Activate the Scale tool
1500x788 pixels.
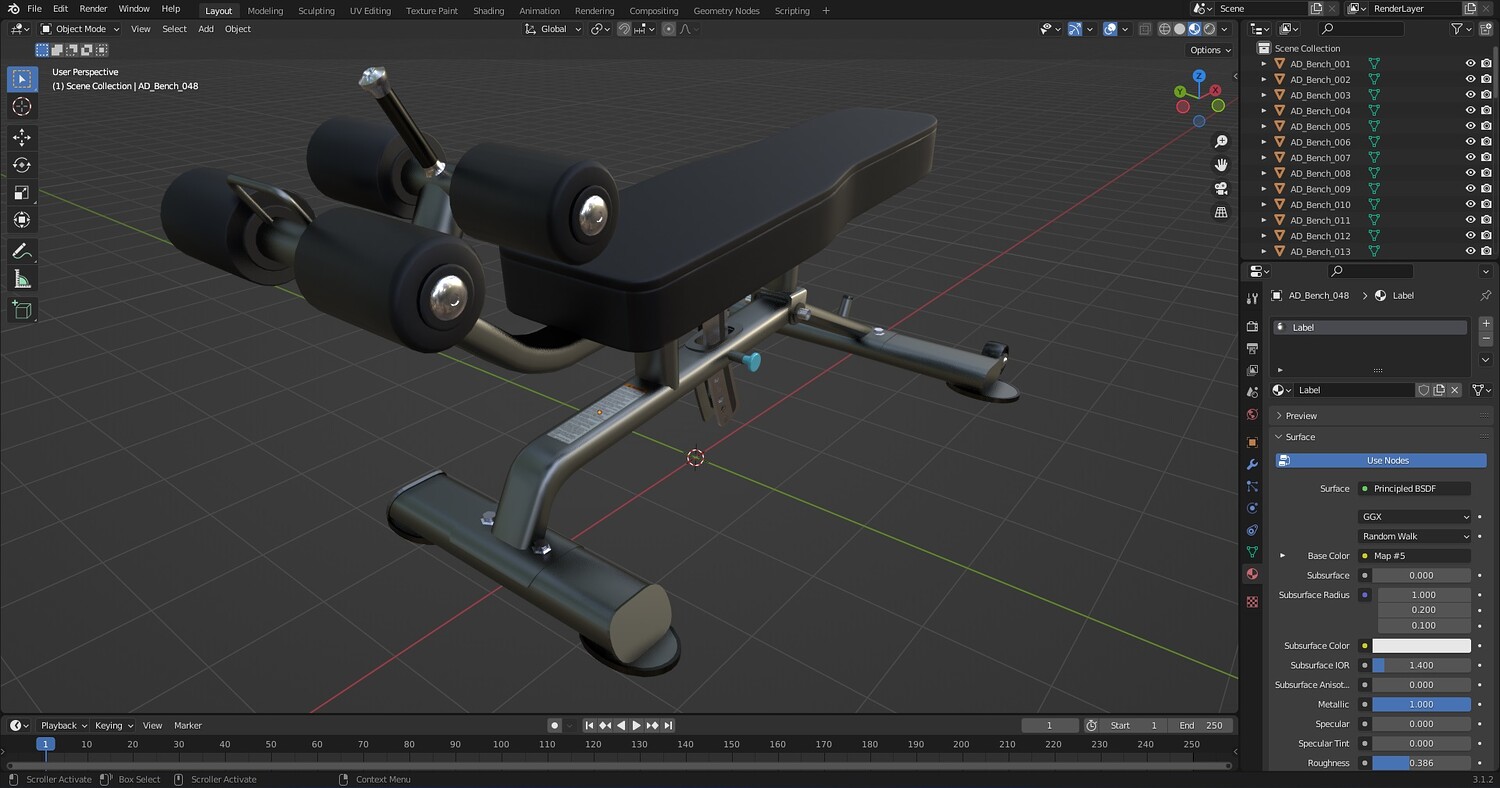coord(22,192)
